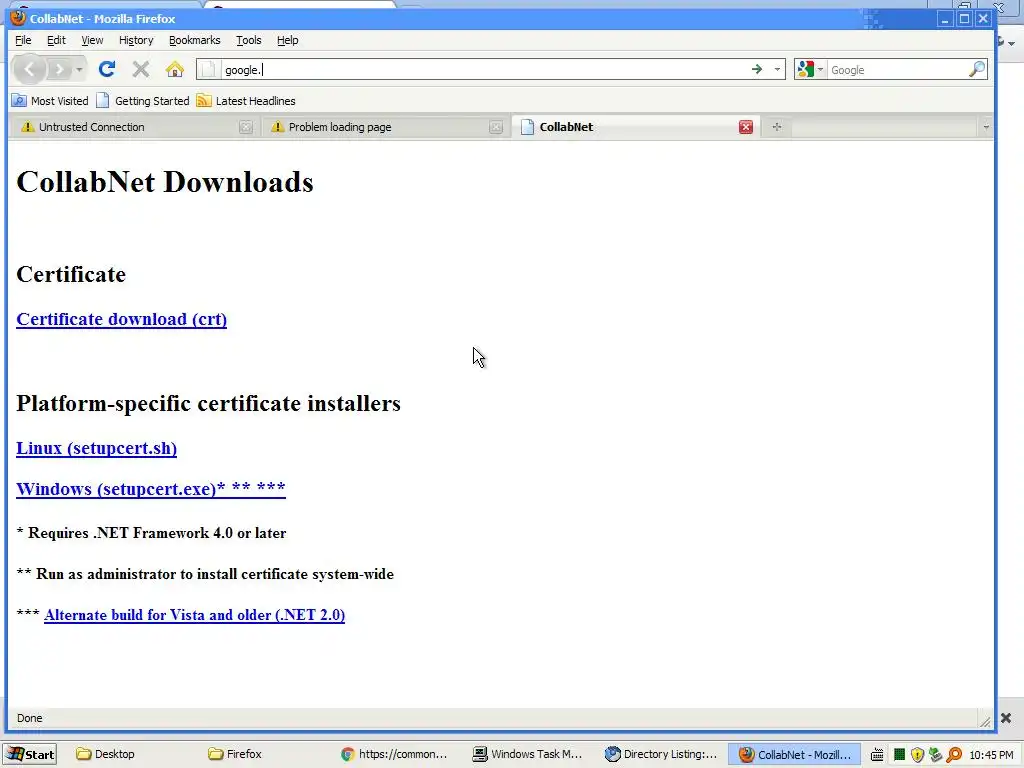The width and height of the screenshot is (1024, 768).
Task: Open the Bookmarks menu
Action: pos(195,40)
